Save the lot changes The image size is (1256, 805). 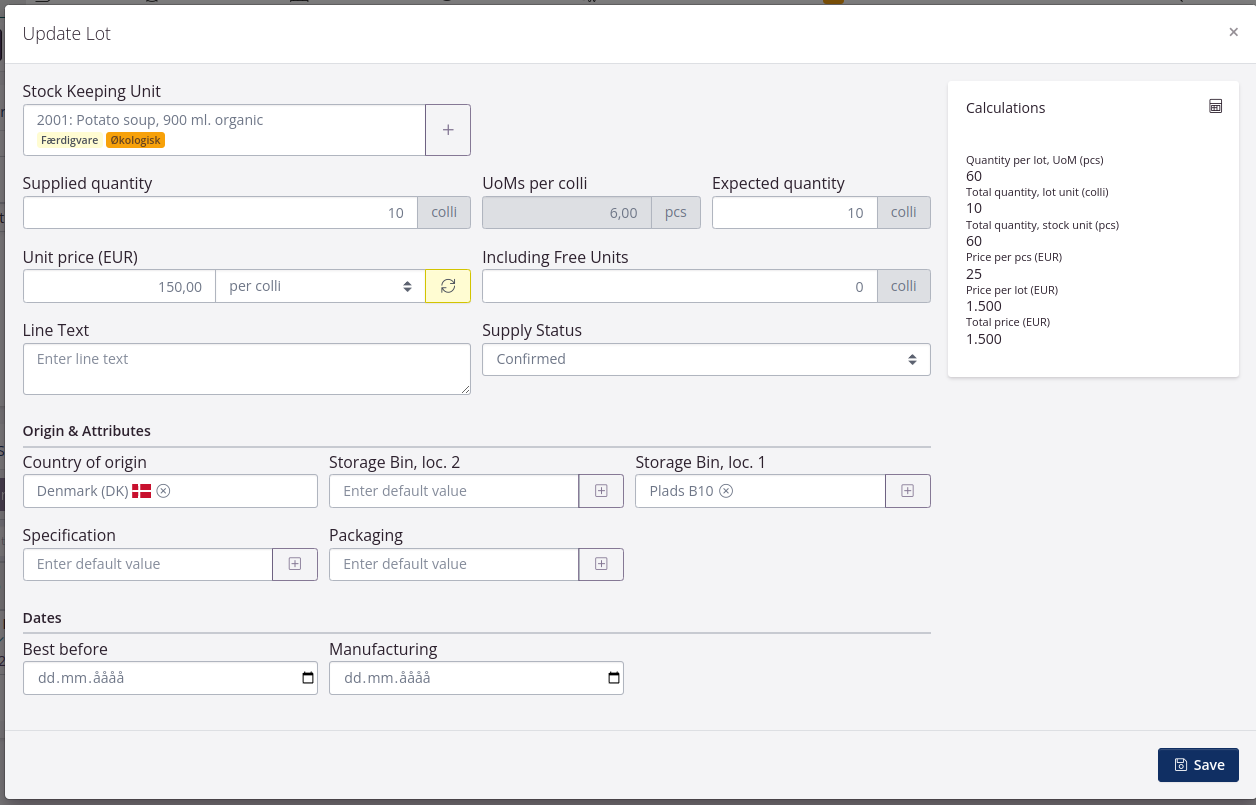pyautogui.click(x=1198, y=765)
